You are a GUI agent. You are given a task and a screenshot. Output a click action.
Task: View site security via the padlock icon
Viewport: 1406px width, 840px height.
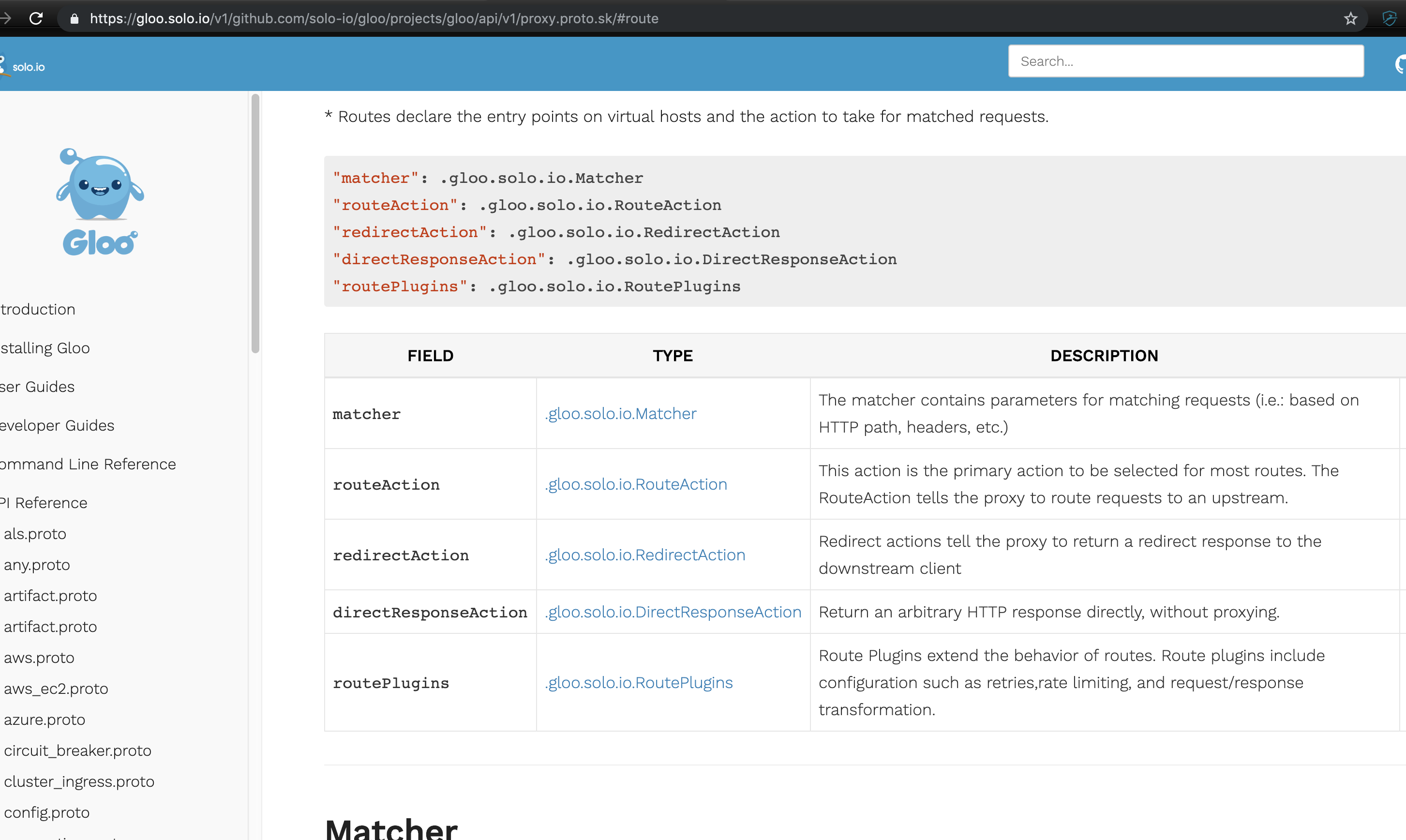[74, 18]
